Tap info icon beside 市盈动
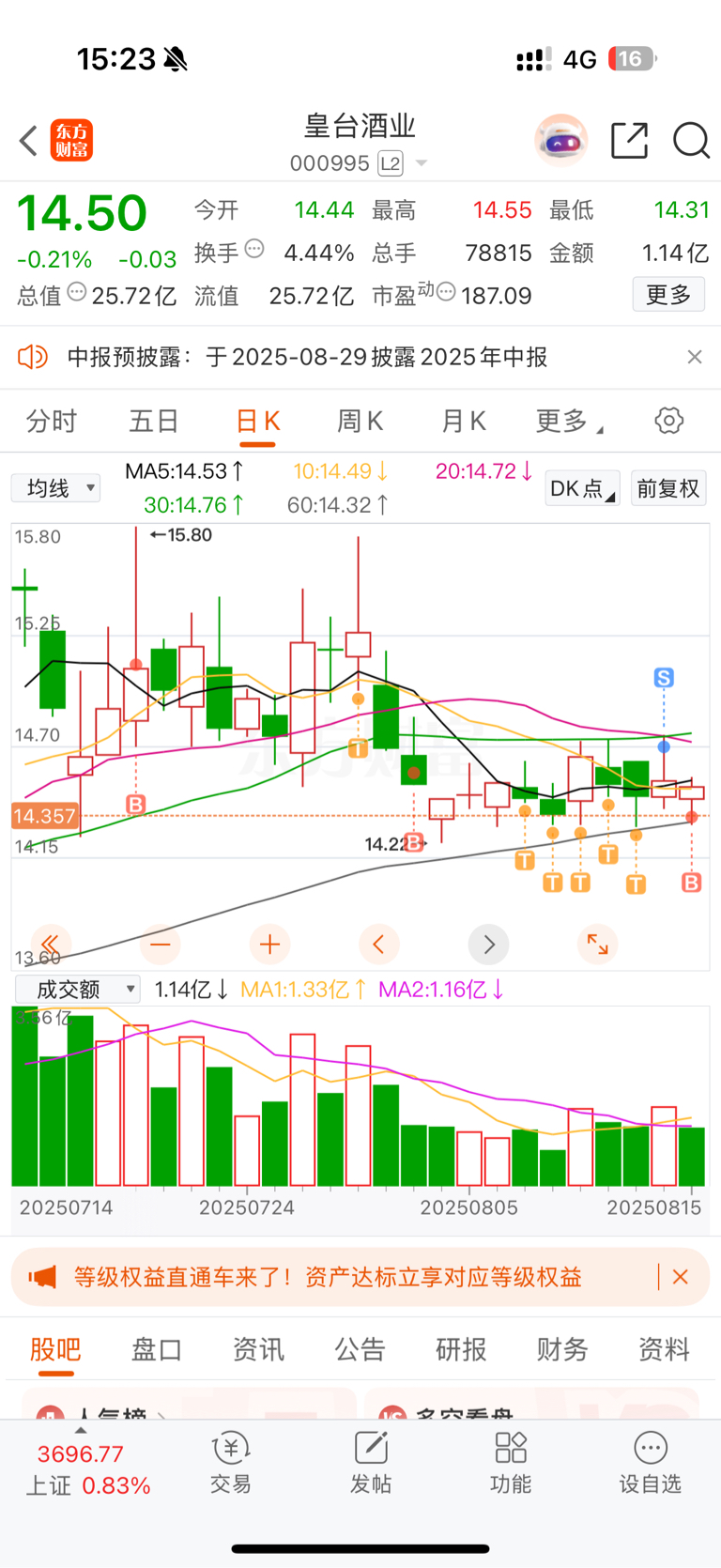The width and height of the screenshot is (721, 1568). 446,293
